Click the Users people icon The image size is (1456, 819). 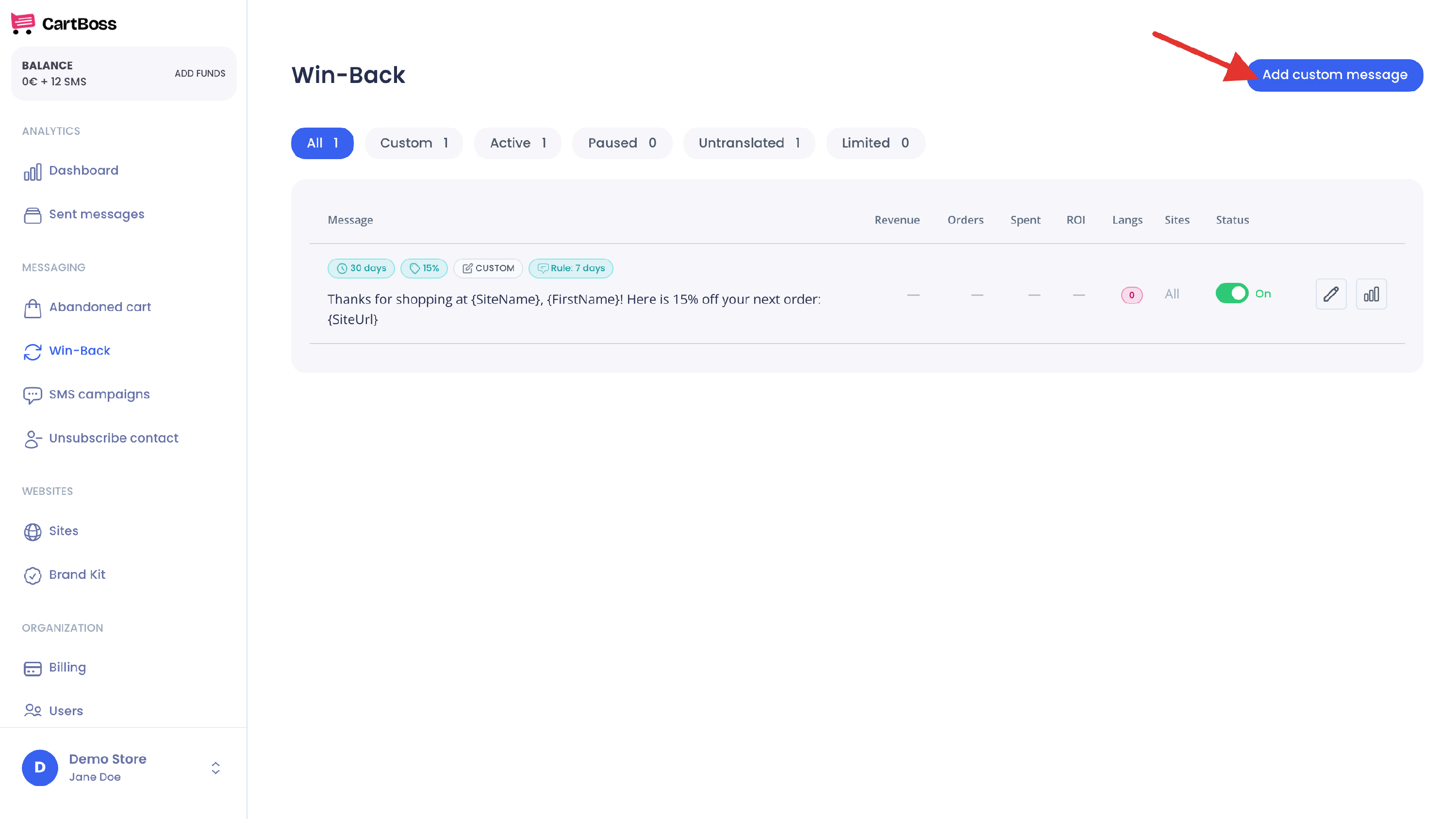(32, 710)
